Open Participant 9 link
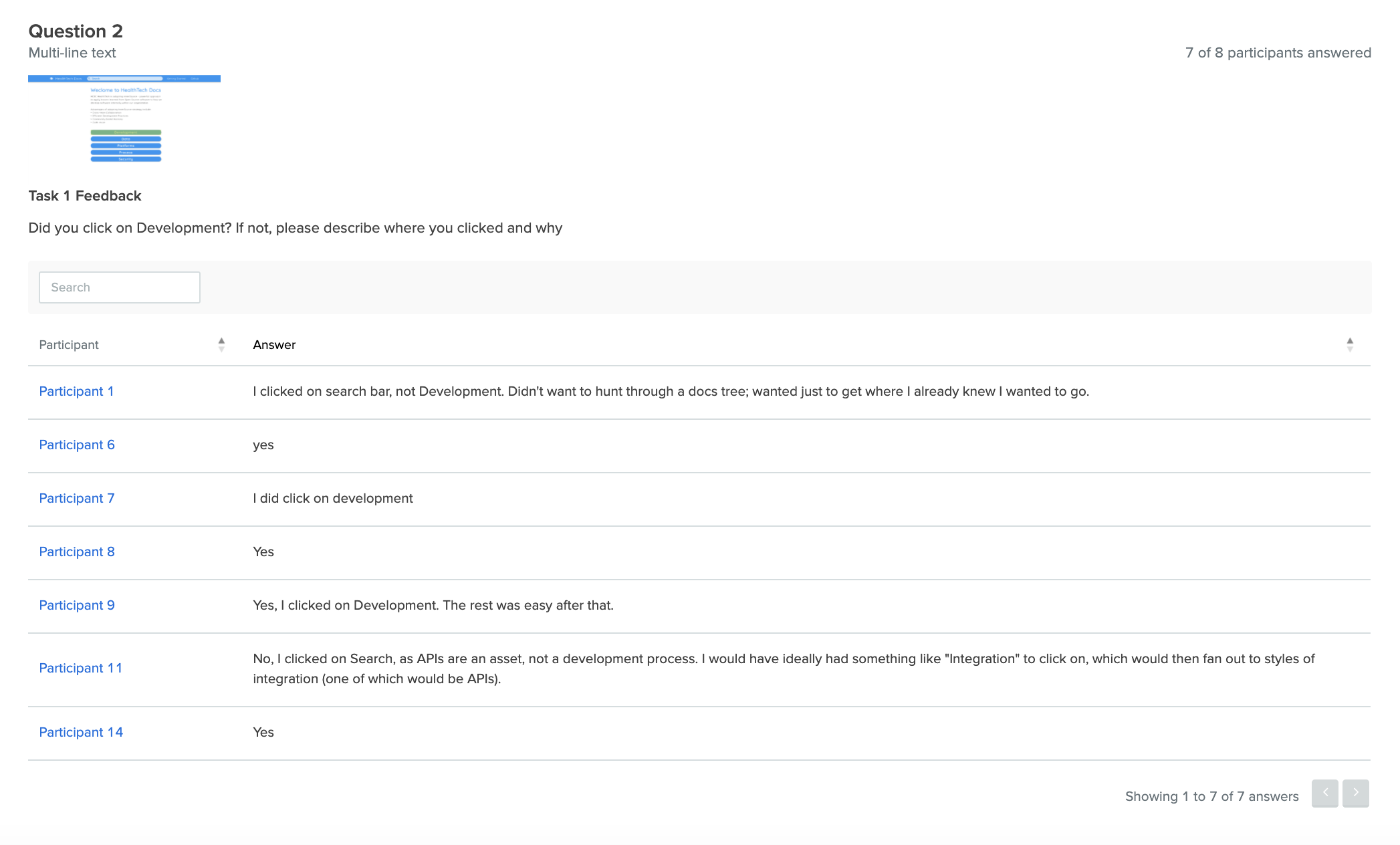Screen dimensions: 1400x845 pyautogui.click(x=77, y=606)
